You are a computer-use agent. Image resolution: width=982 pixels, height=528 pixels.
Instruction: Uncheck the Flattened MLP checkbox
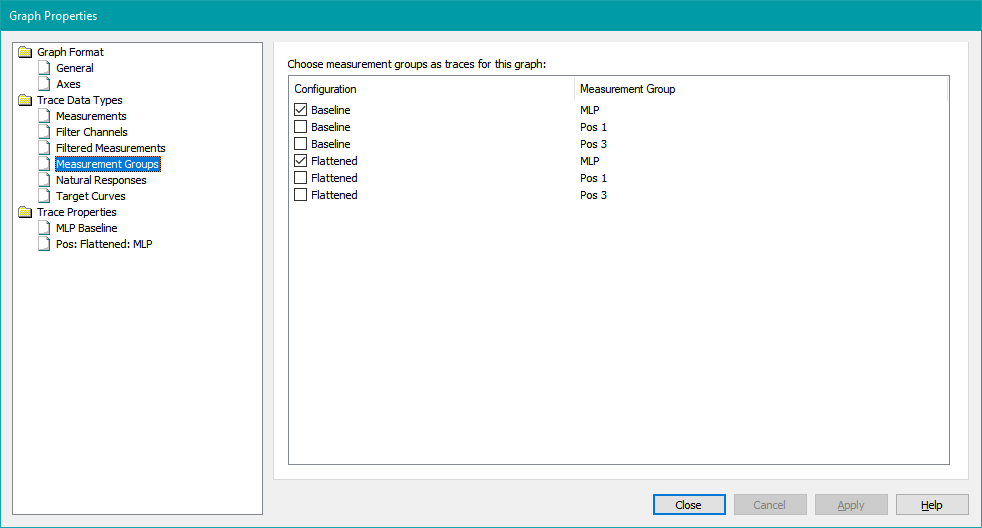point(301,161)
